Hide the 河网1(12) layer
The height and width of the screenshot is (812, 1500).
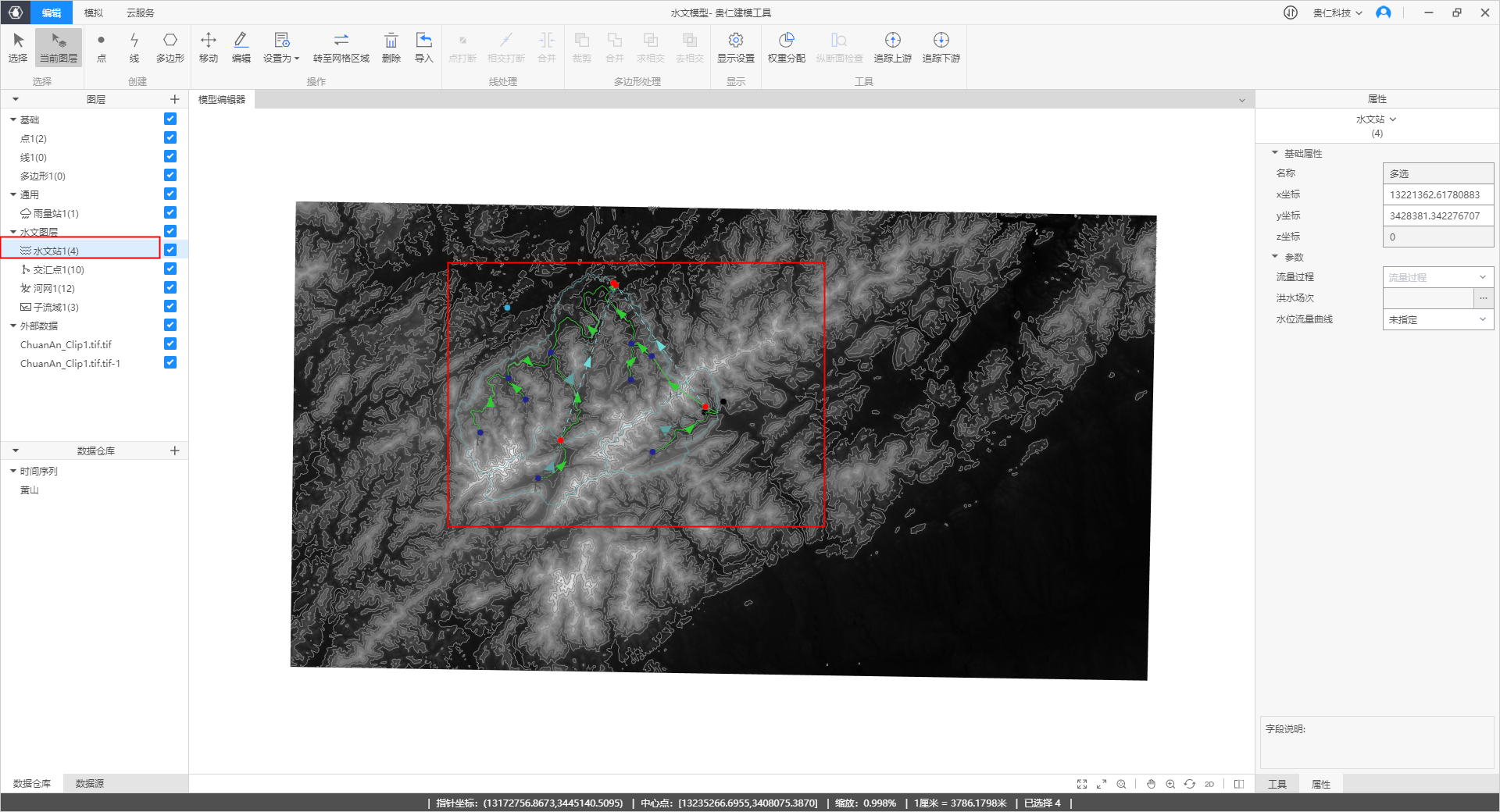click(x=170, y=287)
